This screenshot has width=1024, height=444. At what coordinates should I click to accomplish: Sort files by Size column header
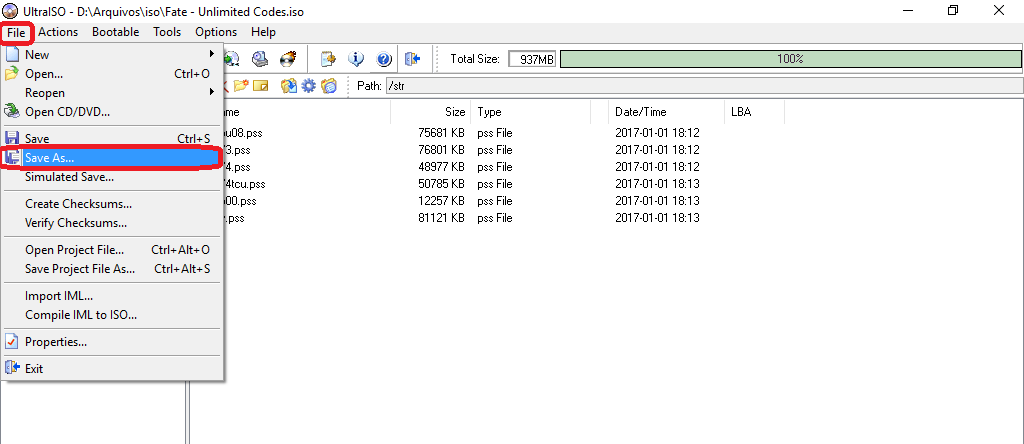(455, 112)
